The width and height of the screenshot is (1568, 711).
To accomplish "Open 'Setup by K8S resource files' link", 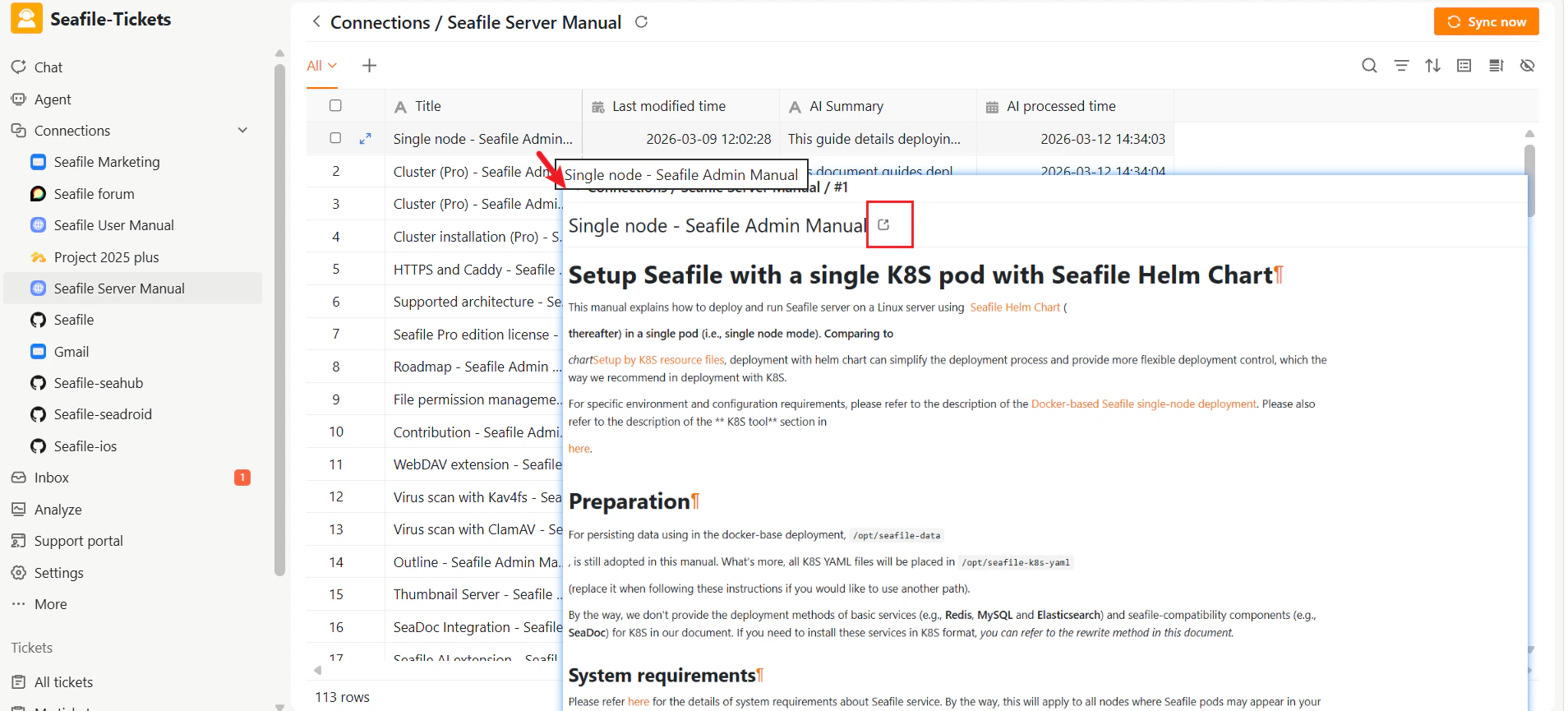I will click(658, 360).
